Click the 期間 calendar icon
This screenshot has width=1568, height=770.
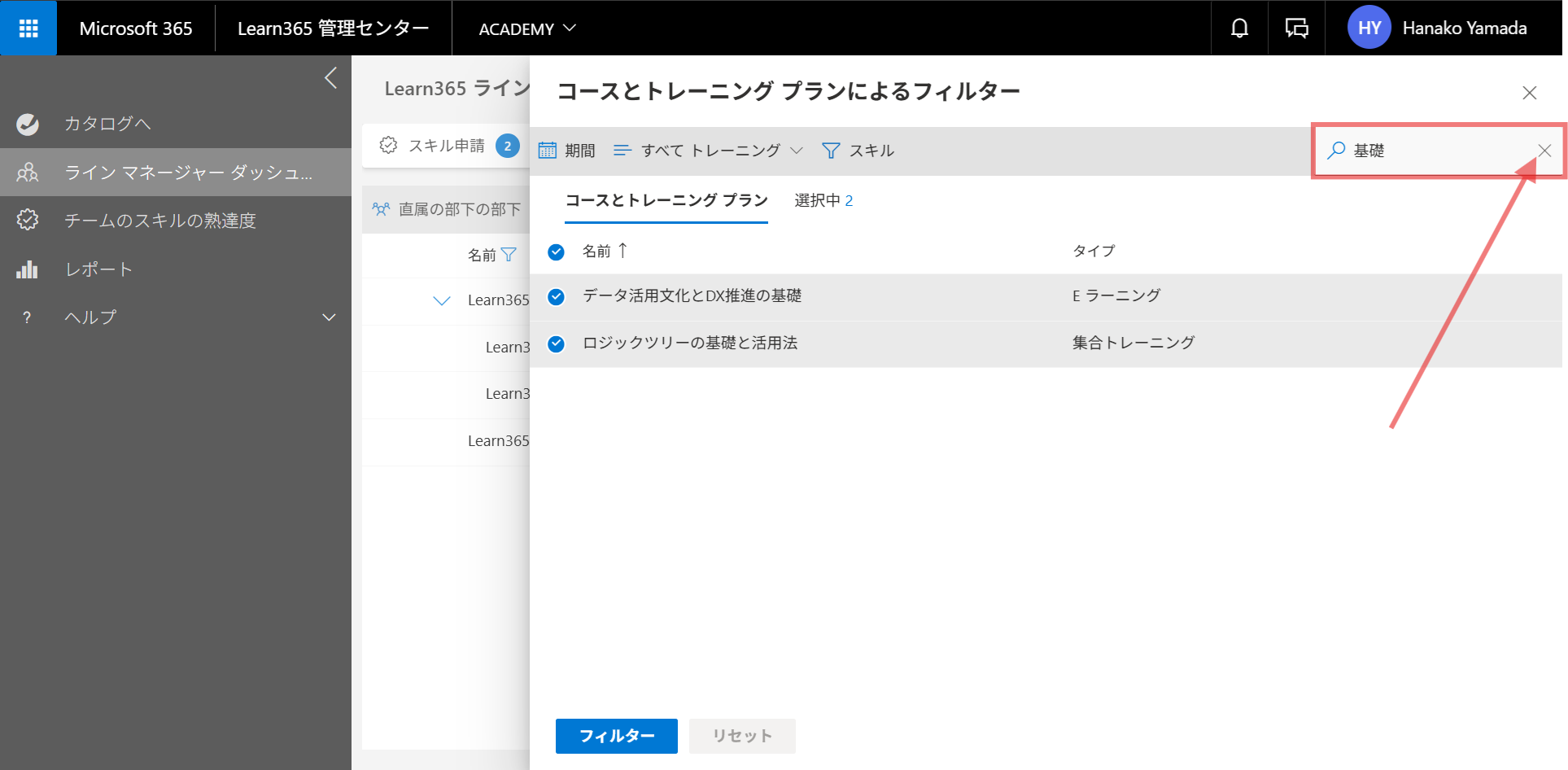pos(548,151)
